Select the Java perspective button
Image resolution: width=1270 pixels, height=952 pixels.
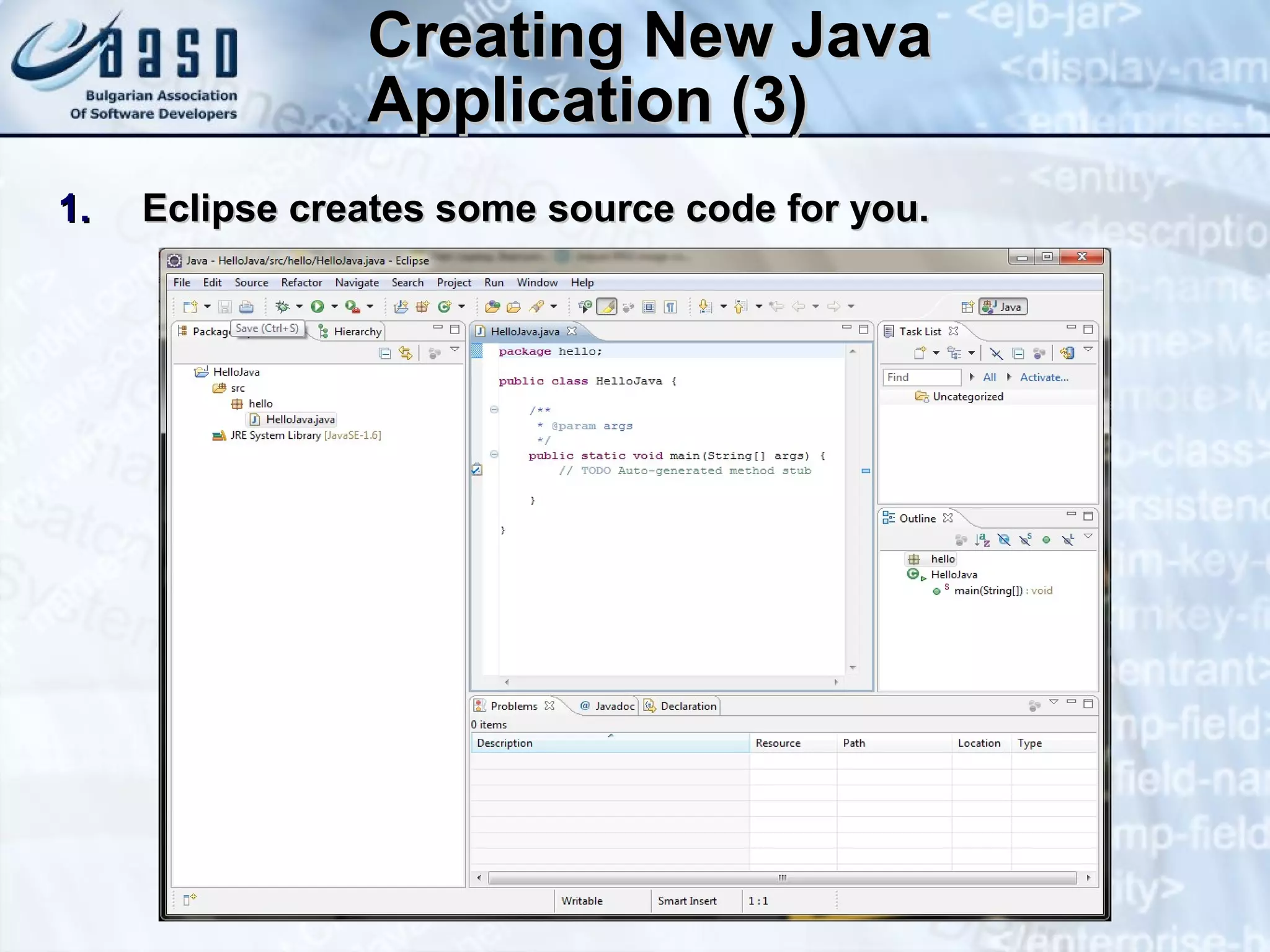(1003, 307)
